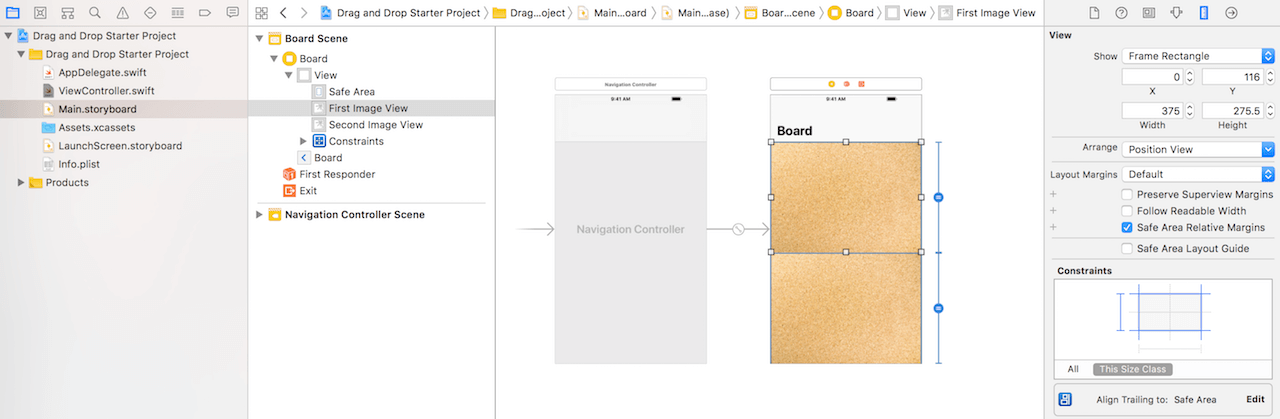Expand the Constraints tree item
This screenshot has height=419, width=1280.
click(x=303, y=142)
